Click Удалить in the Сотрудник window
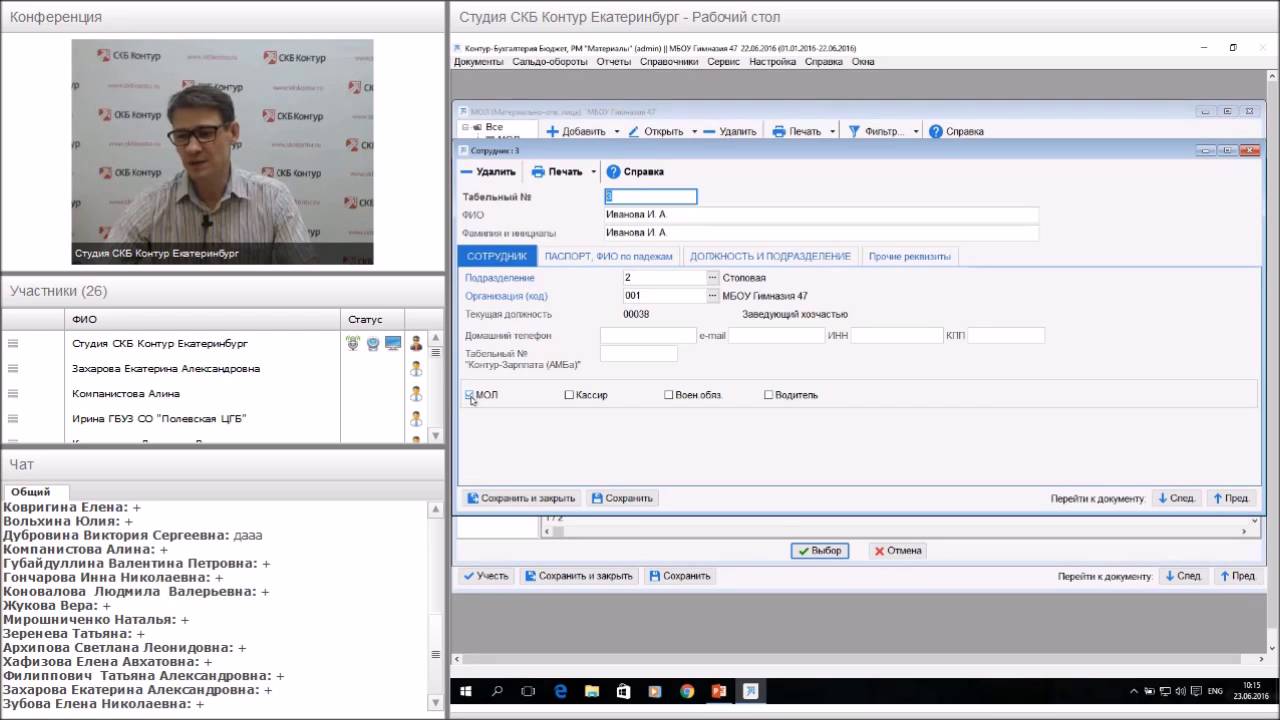The height and width of the screenshot is (720, 1280). click(488, 171)
